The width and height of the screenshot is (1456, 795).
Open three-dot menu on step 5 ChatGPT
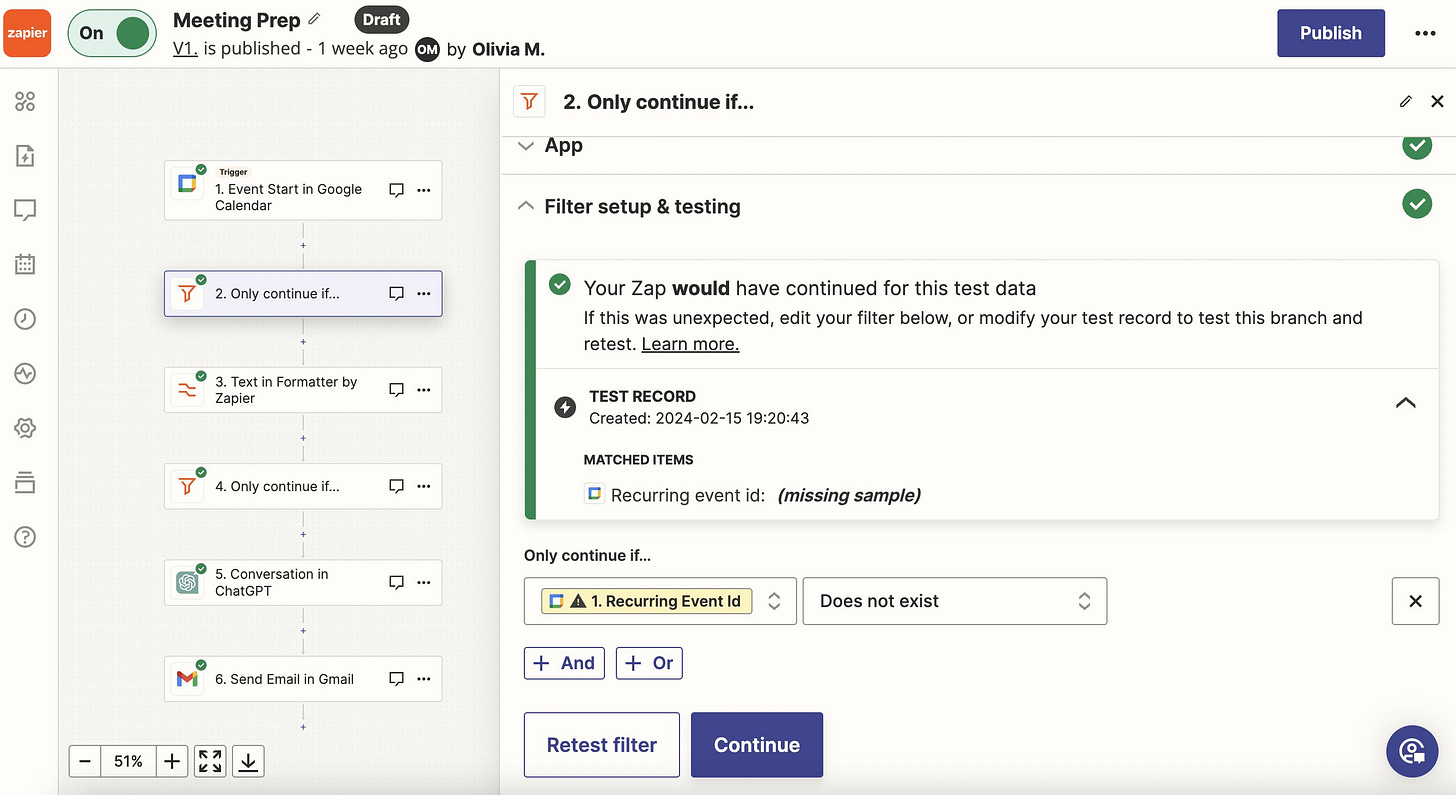pos(424,582)
